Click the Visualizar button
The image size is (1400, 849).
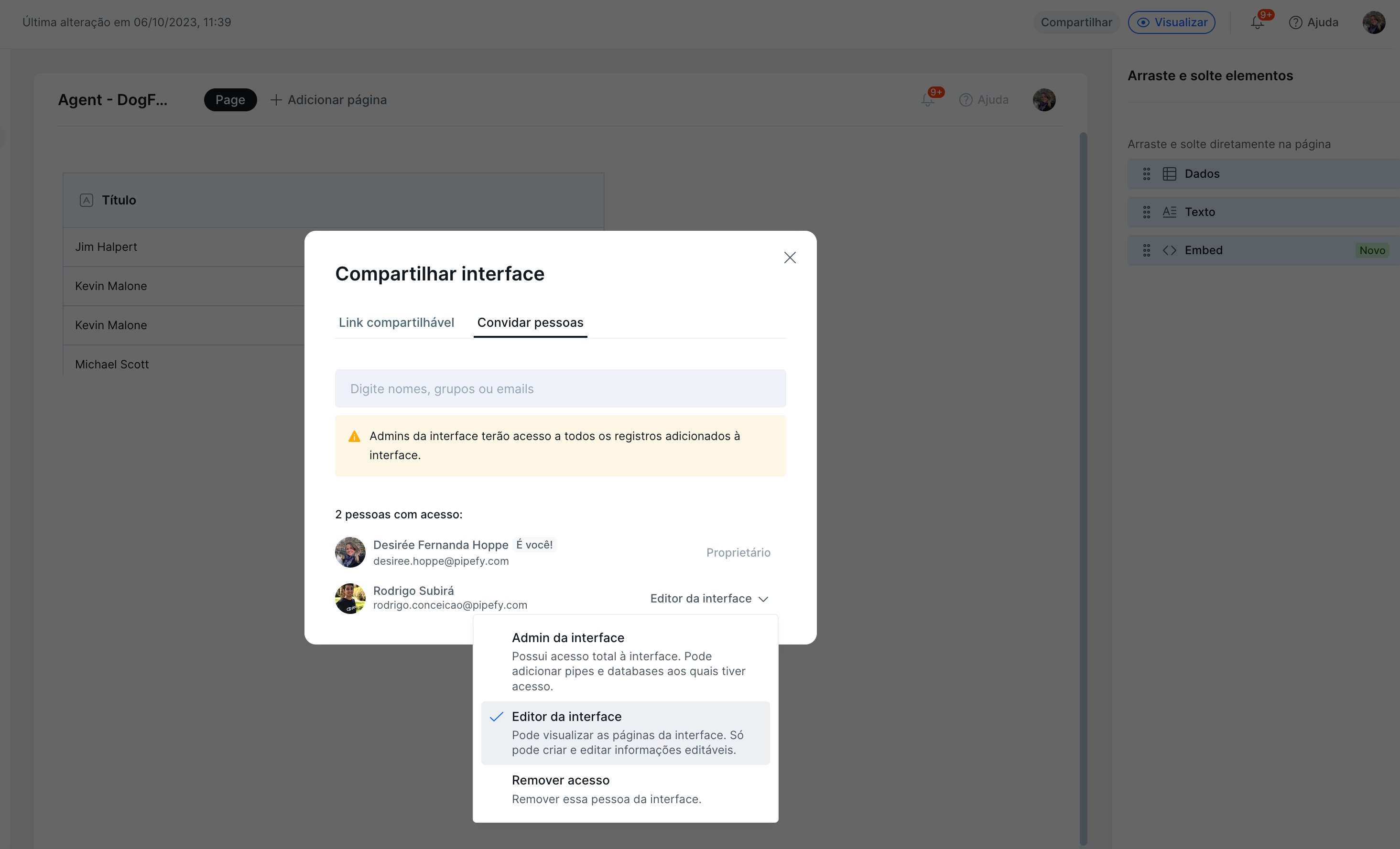1172,22
